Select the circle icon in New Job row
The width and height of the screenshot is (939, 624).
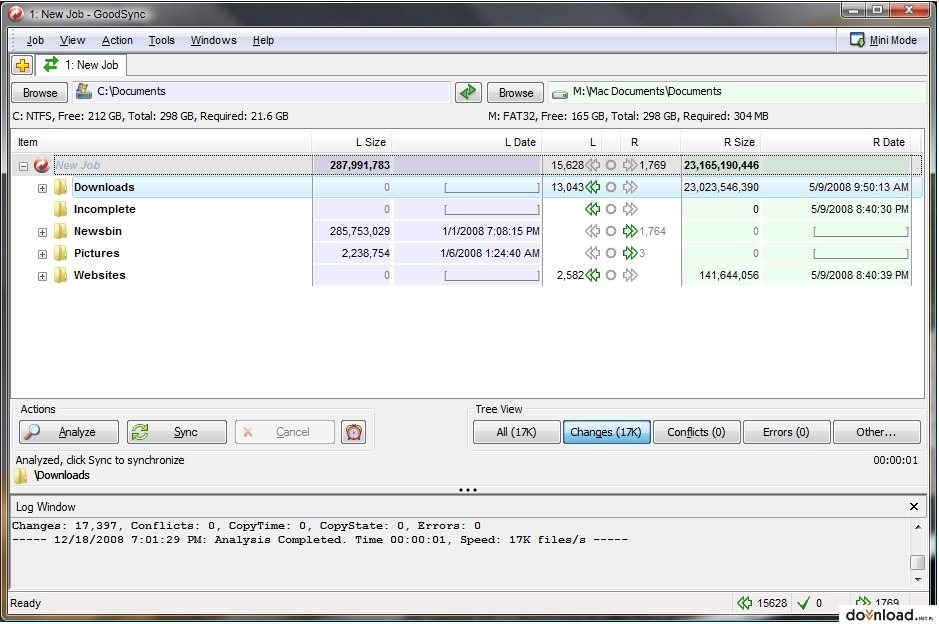[x=611, y=165]
